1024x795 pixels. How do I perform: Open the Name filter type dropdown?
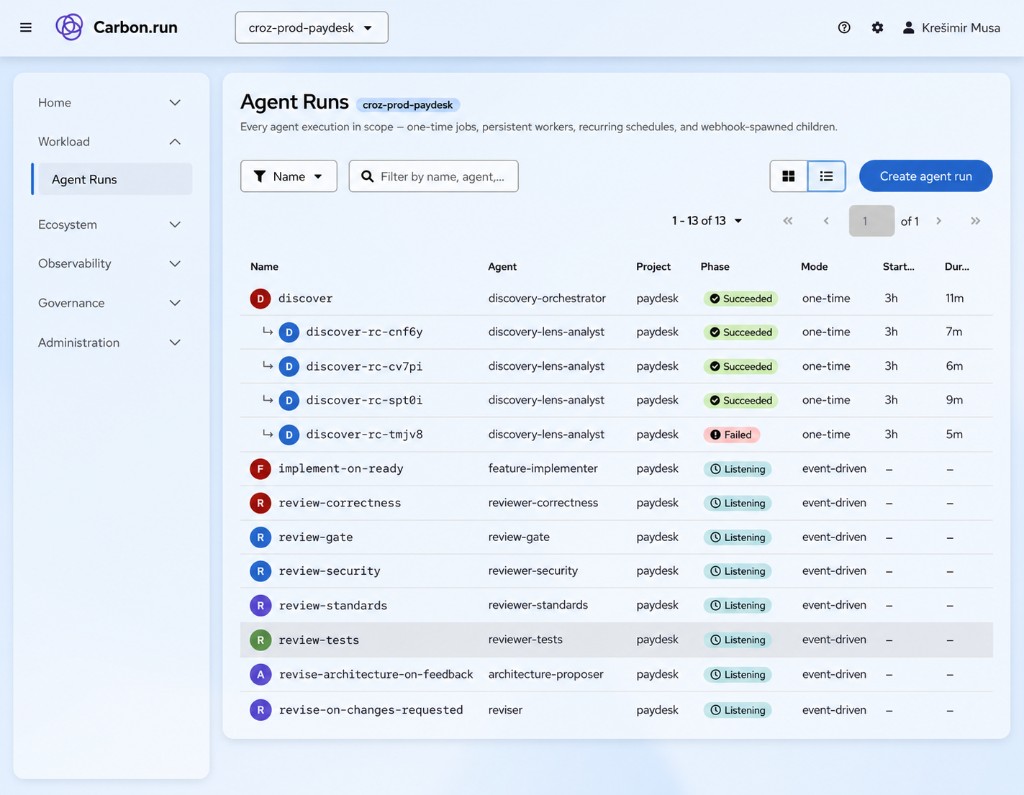[x=289, y=176]
